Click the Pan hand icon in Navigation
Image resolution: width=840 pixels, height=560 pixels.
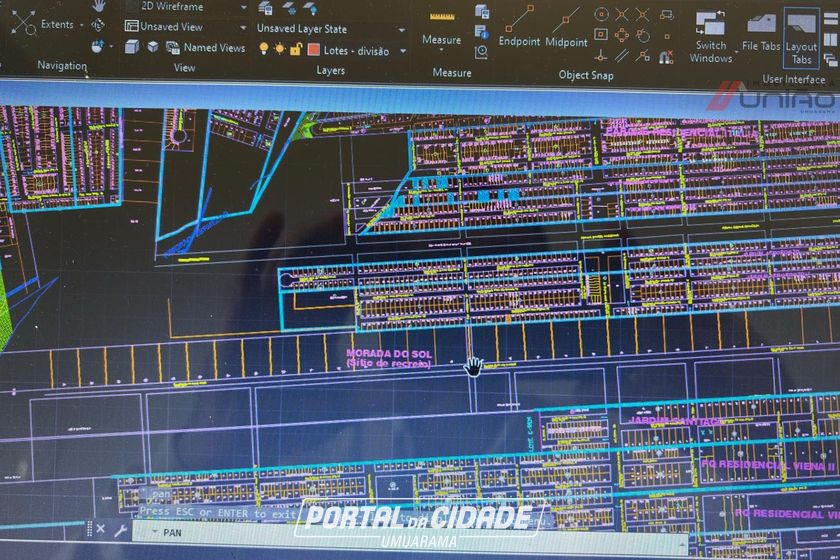99,5
